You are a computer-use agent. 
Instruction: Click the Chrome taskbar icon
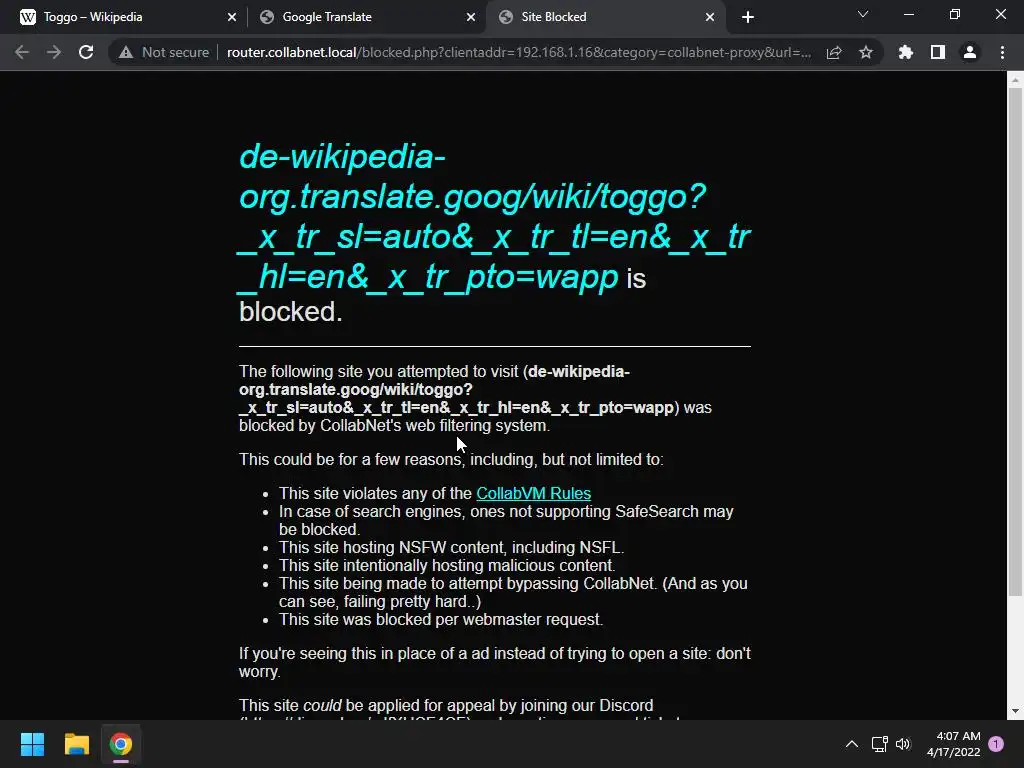pyautogui.click(x=121, y=744)
